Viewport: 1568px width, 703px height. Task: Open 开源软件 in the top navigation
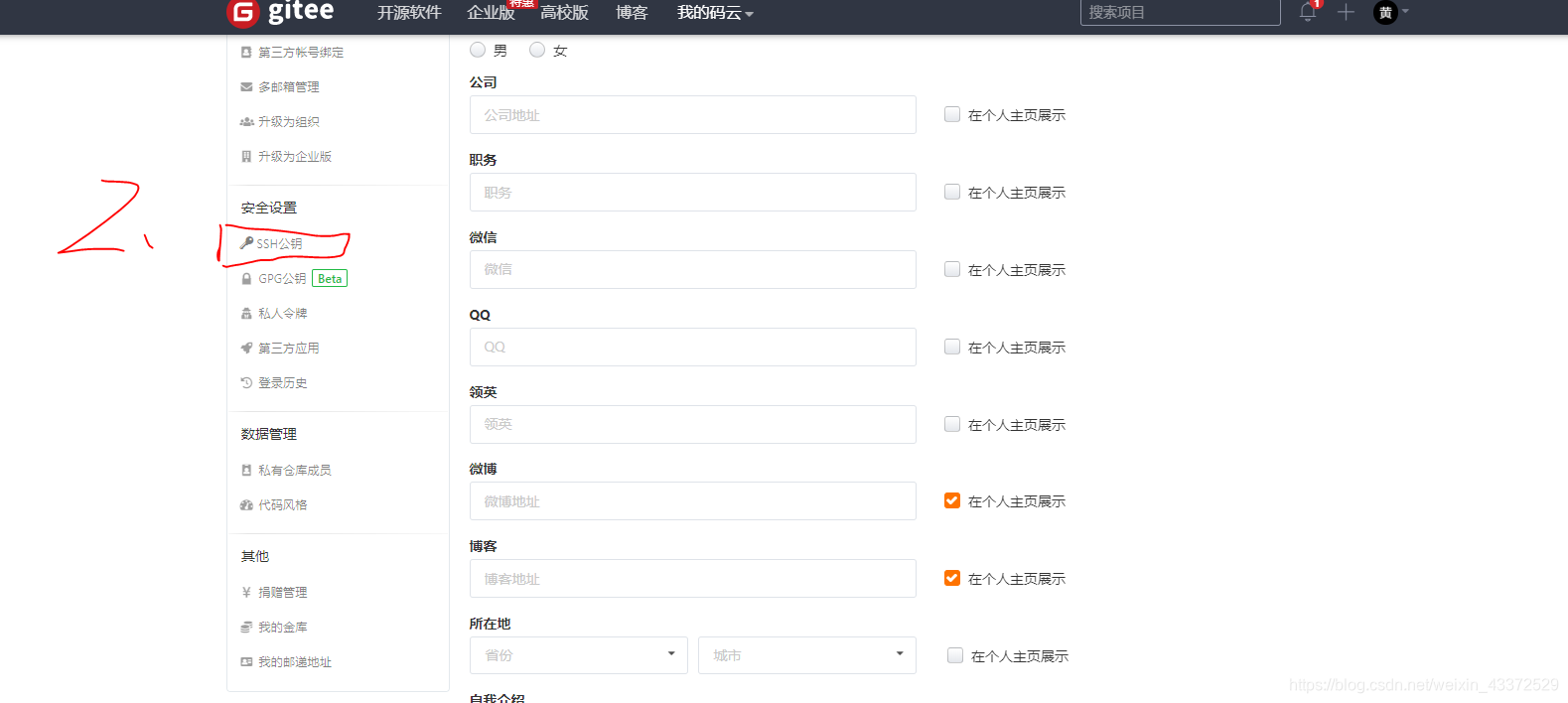click(x=409, y=13)
